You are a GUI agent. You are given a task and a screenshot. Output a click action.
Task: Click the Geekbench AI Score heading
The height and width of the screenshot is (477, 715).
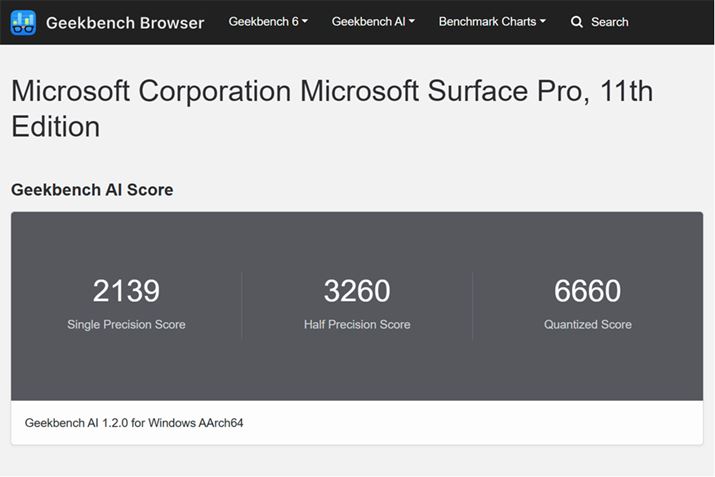(x=92, y=190)
